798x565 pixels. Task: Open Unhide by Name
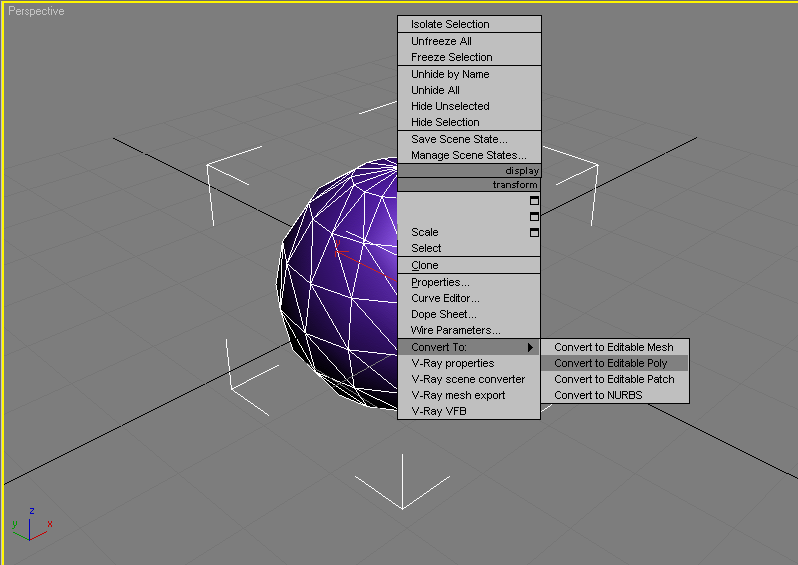469,74
